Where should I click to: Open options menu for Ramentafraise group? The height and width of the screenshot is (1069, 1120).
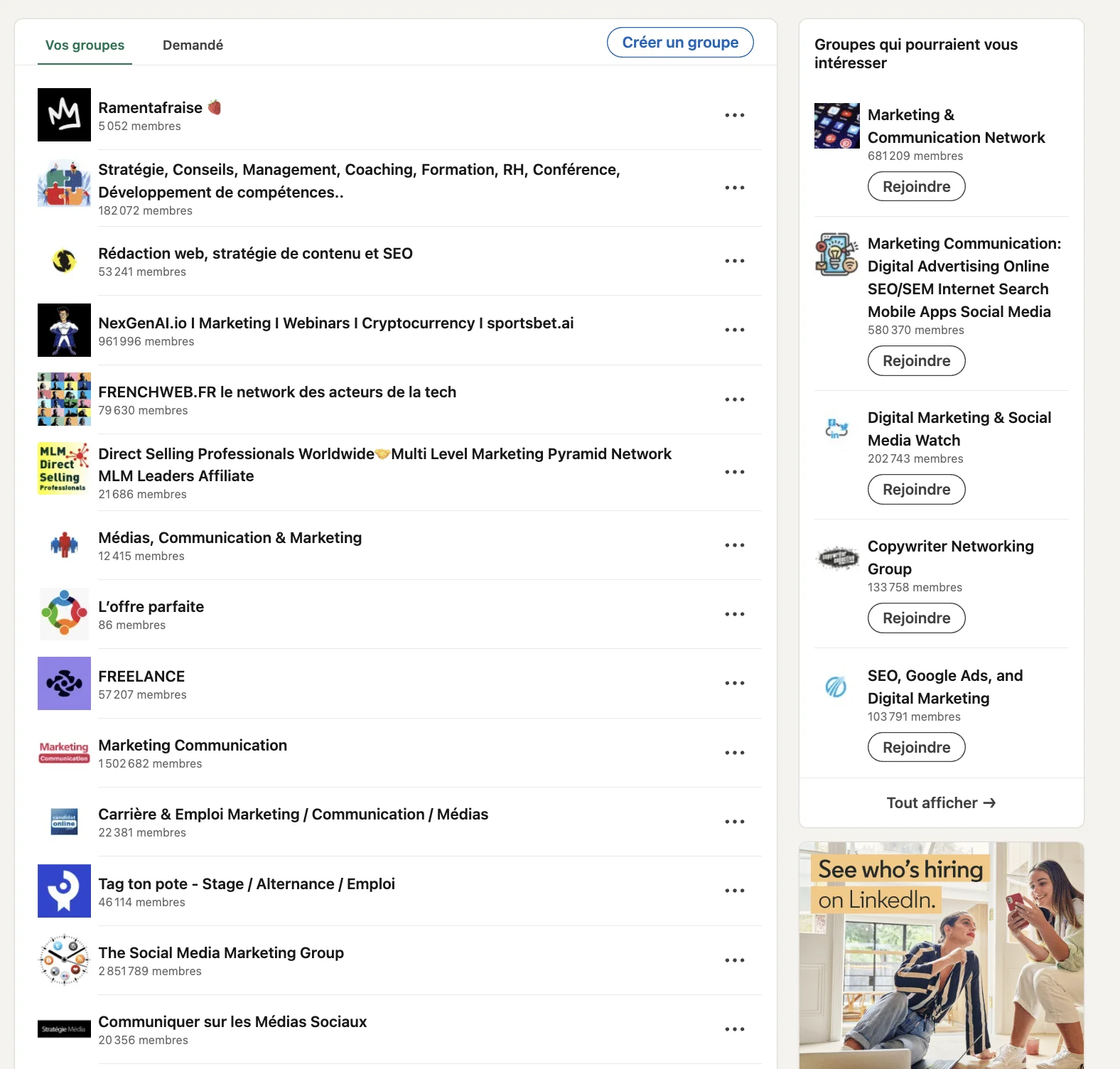[x=735, y=115]
